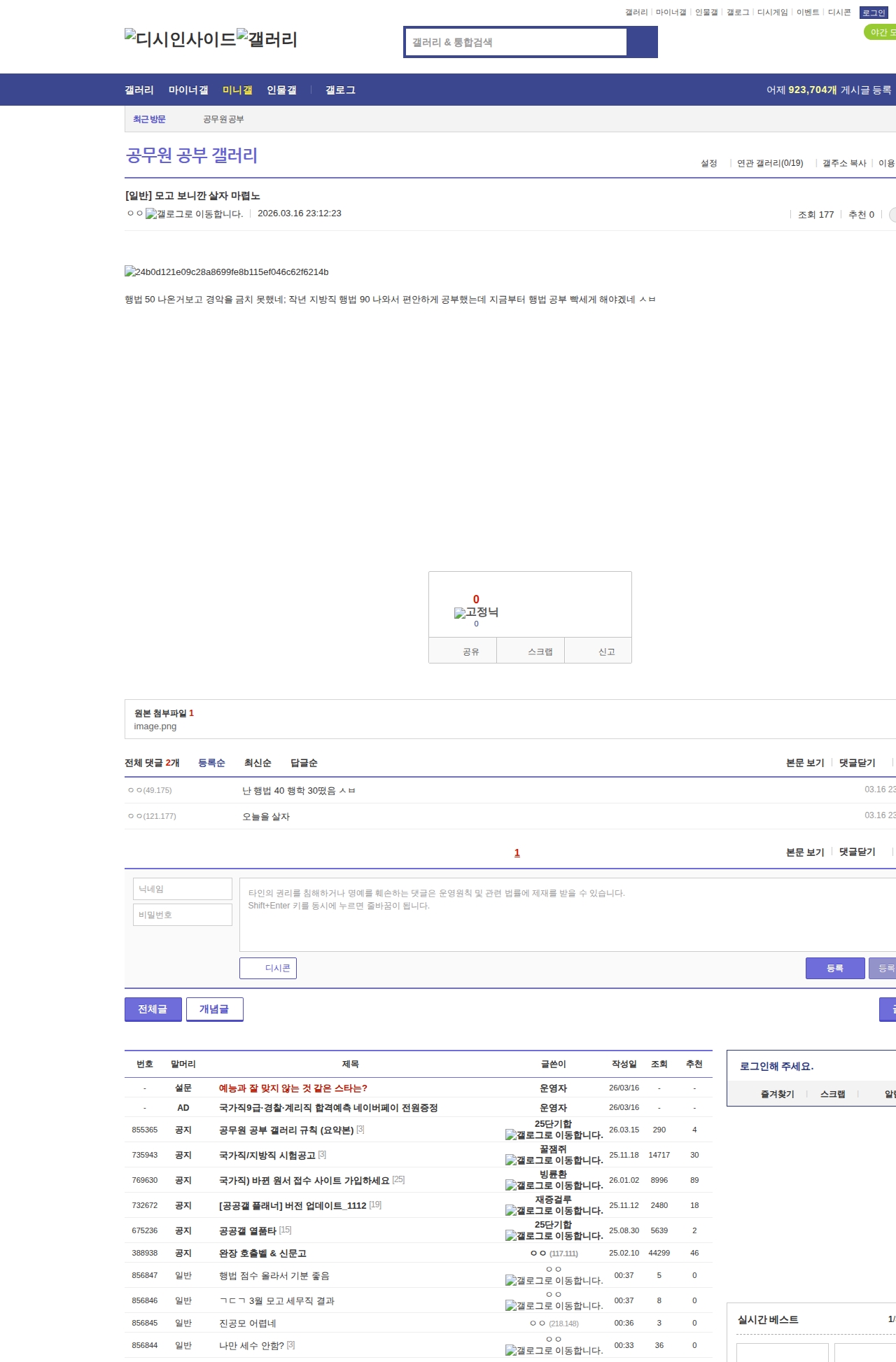Click the search button beside the search box

coord(642,42)
